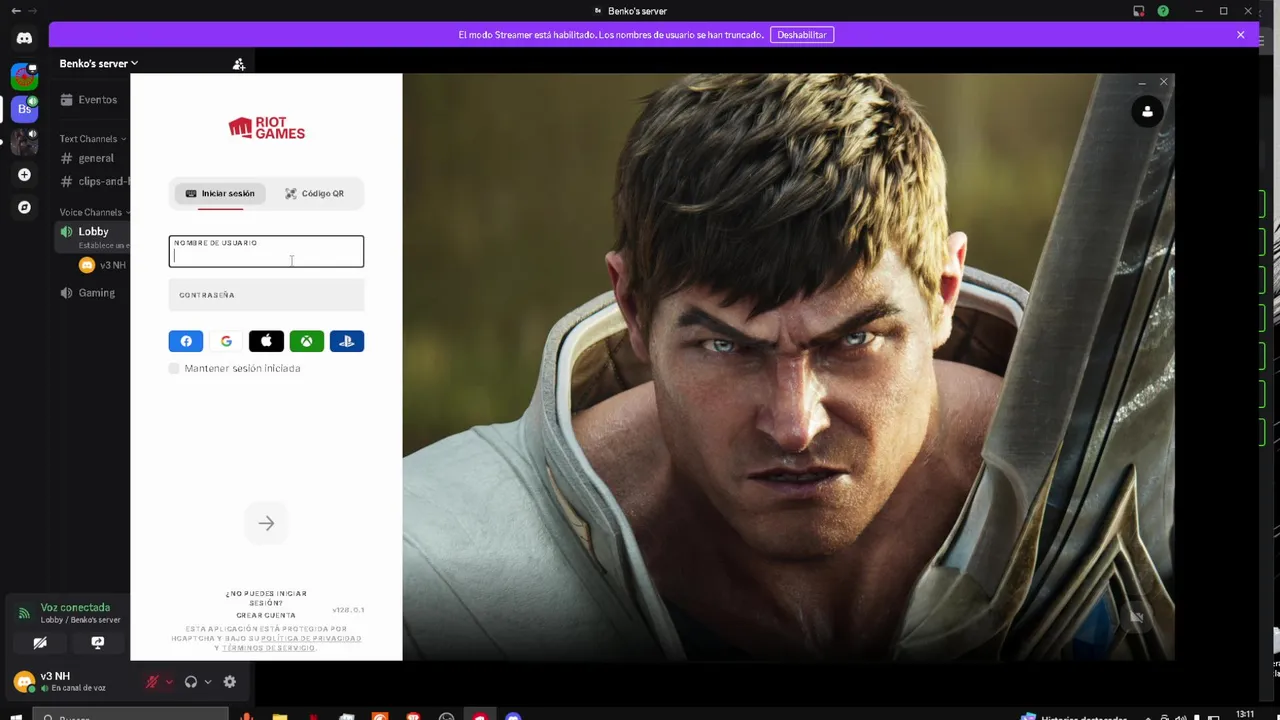Turn on camera in voice panel
This screenshot has height=720, width=1280.
pyautogui.click(x=40, y=643)
